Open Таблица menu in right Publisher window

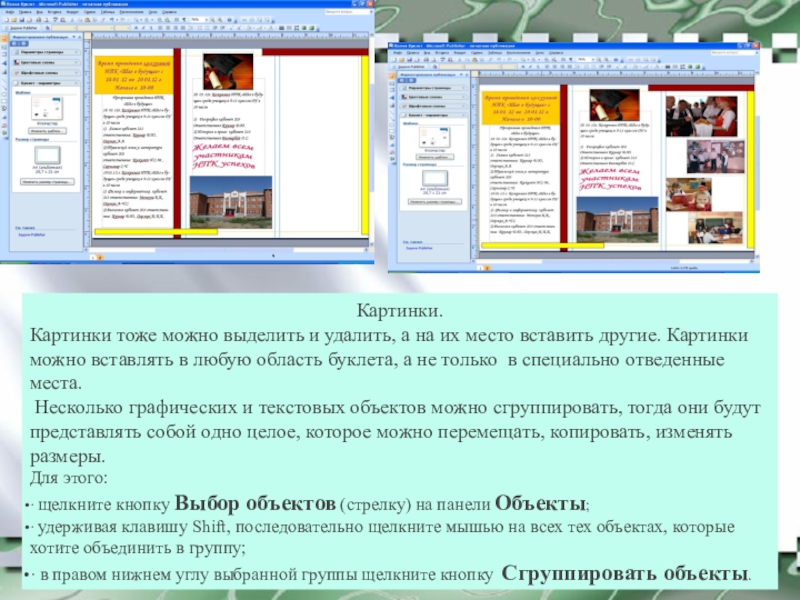(x=494, y=53)
